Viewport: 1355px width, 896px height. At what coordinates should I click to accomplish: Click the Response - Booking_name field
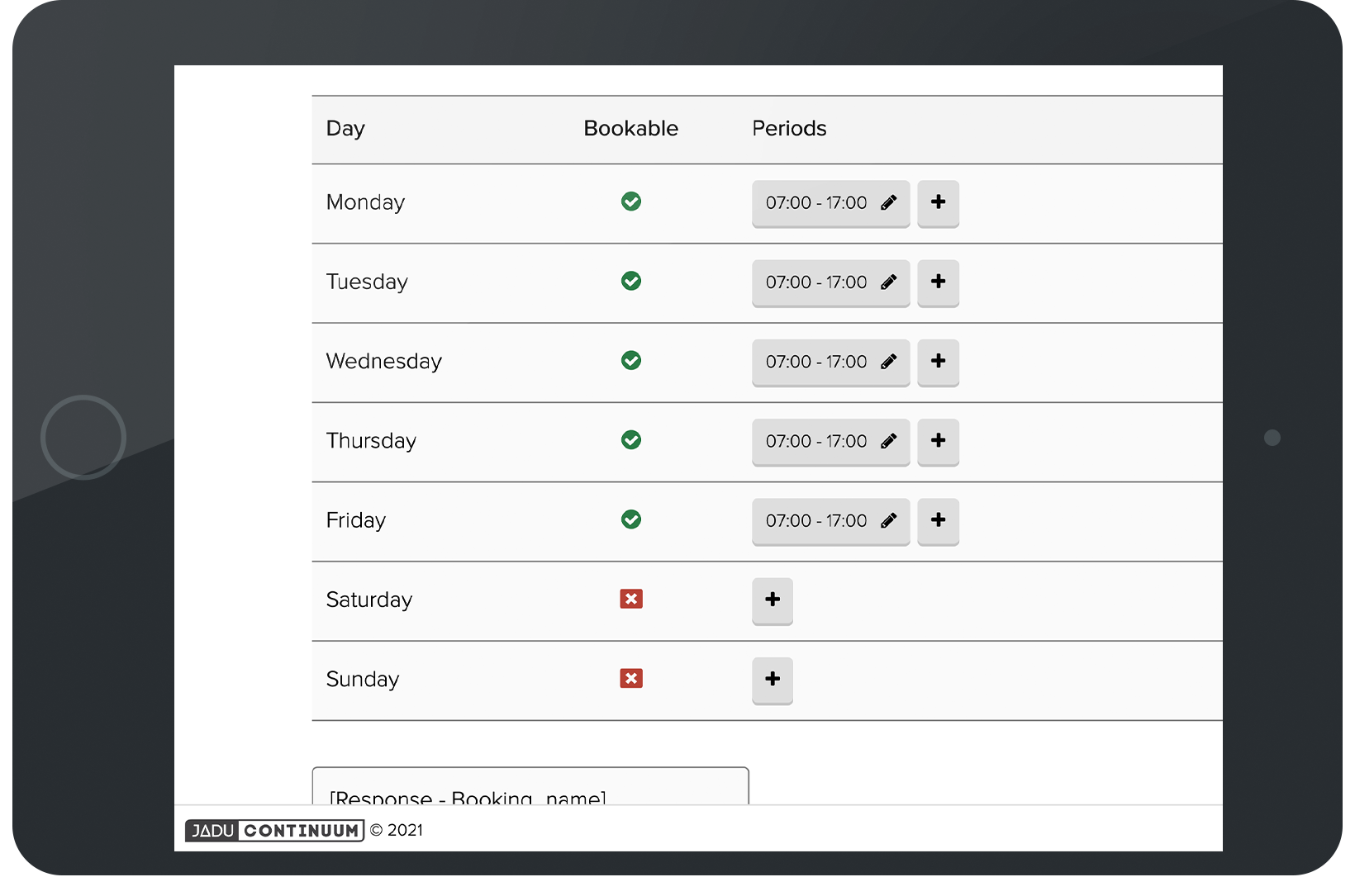pyautogui.click(x=530, y=786)
